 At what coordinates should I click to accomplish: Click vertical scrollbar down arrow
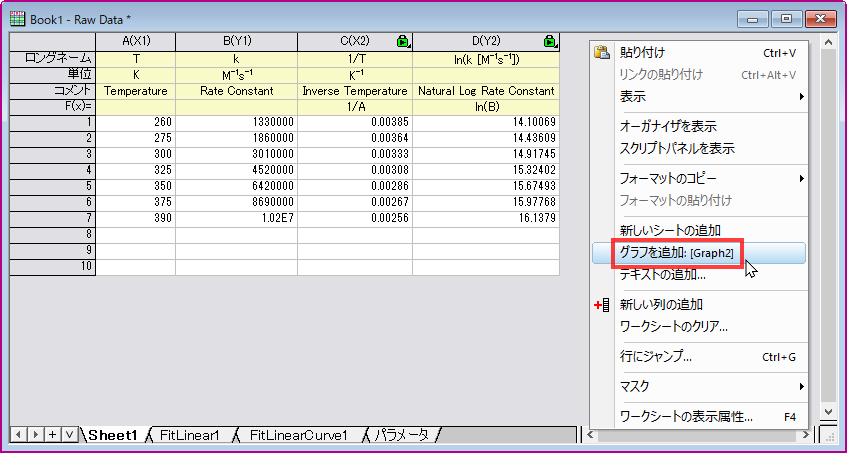[828, 413]
